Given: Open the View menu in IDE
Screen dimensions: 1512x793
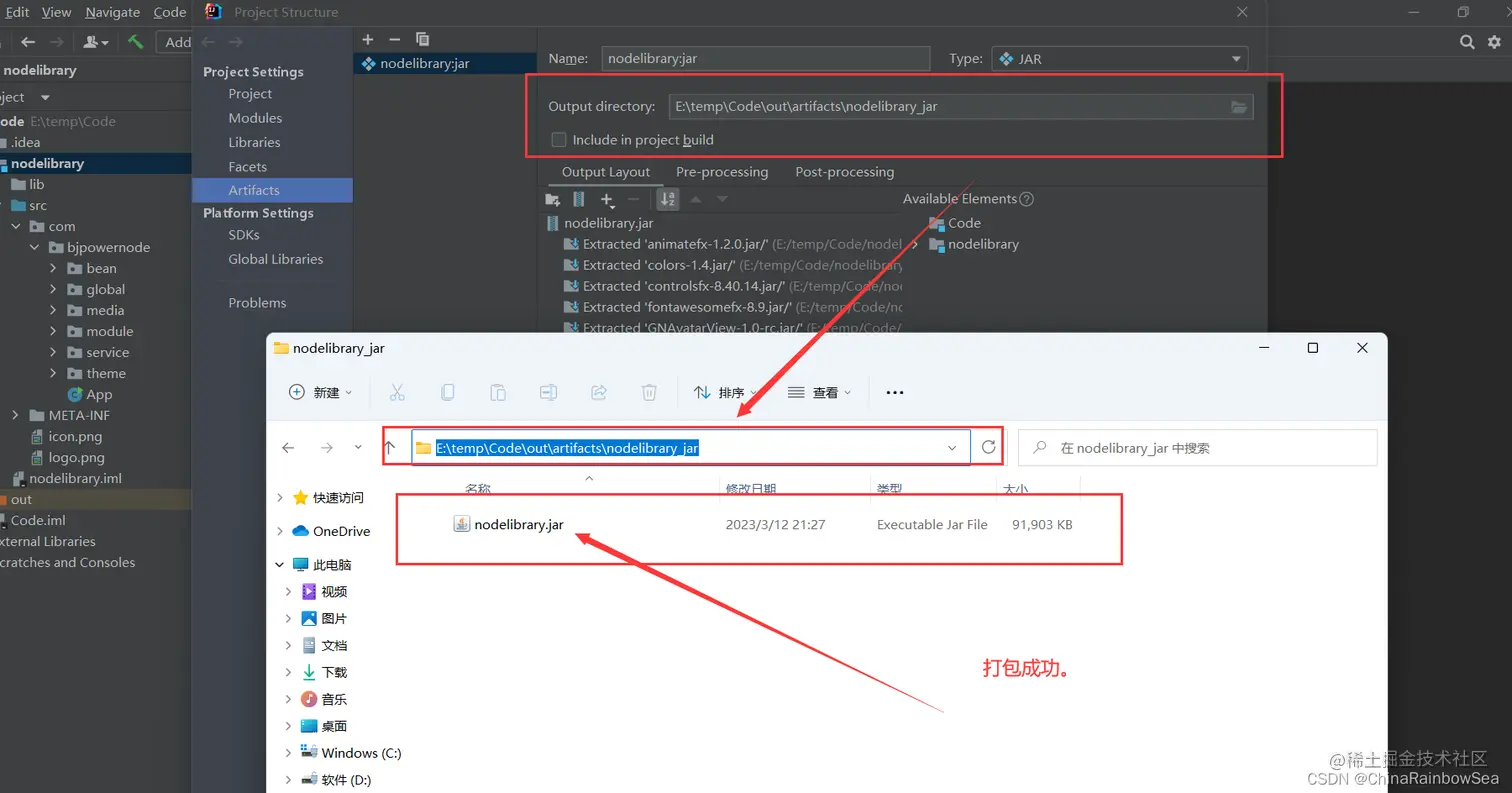Looking at the screenshot, I should (57, 12).
